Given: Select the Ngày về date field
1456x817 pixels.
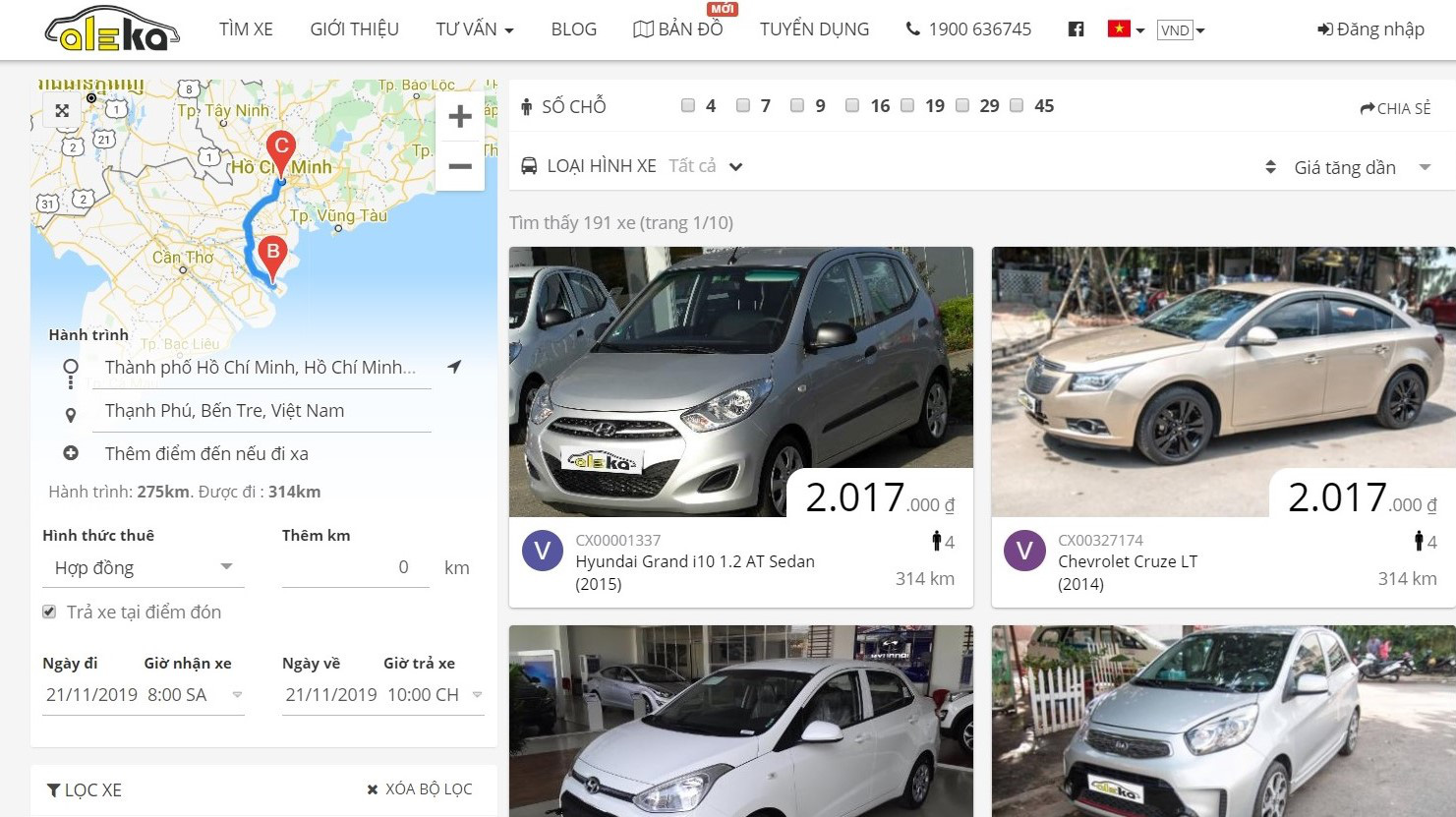Looking at the screenshot, I should [331, 695].
